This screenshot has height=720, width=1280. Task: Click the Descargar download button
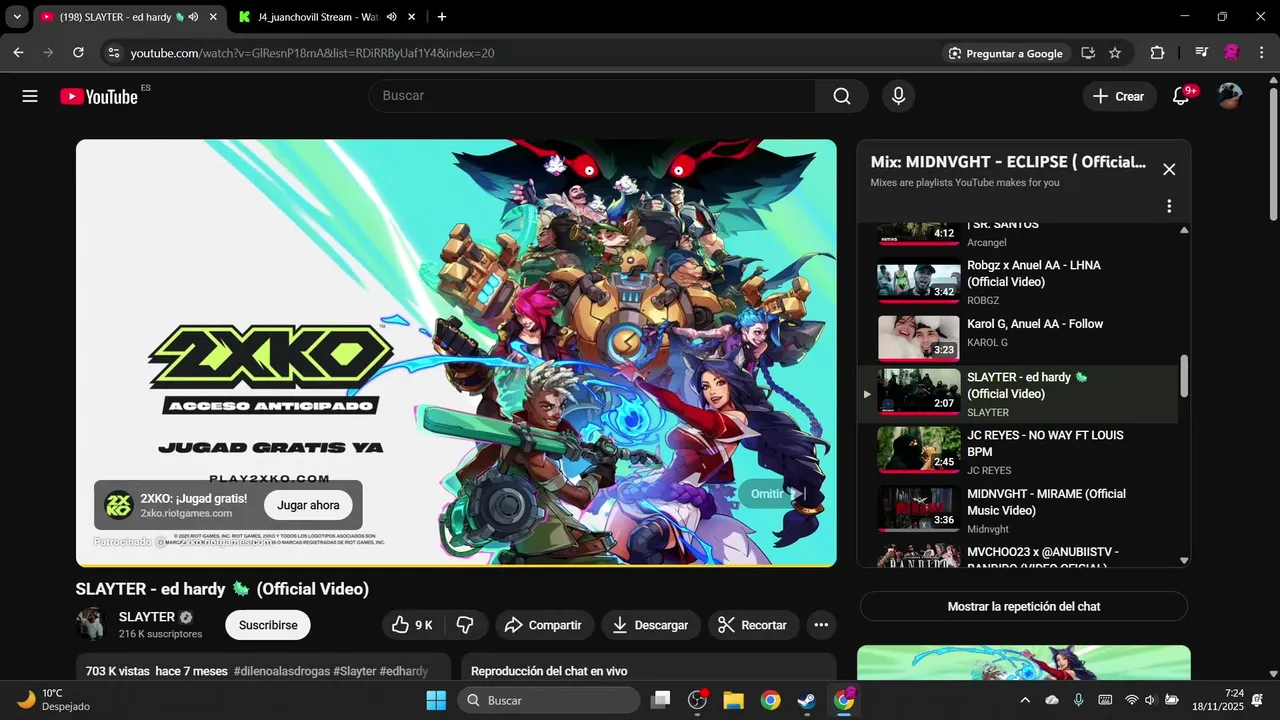pos(650,625)
